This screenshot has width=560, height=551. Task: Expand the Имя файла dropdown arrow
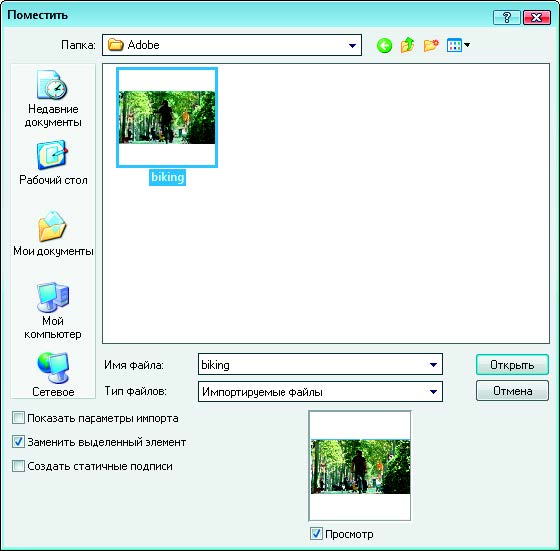pos(433,365)
